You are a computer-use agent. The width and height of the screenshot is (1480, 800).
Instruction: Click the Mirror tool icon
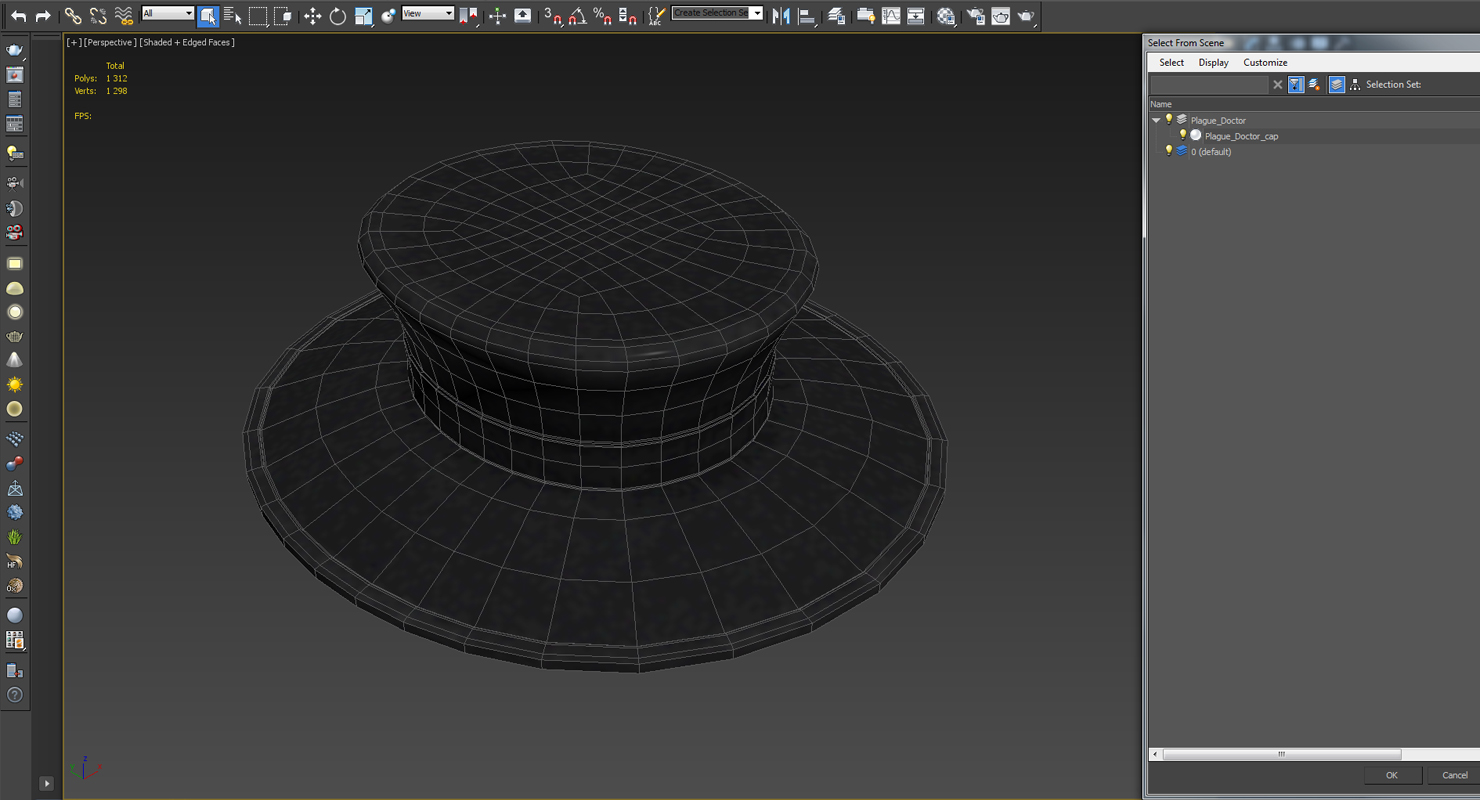782,16
